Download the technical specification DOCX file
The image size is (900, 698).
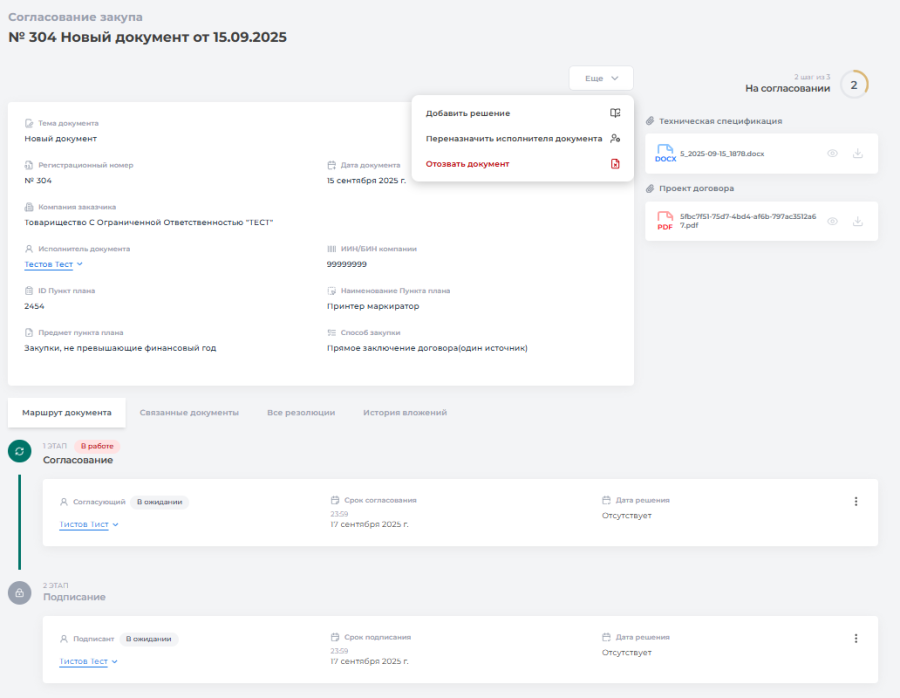pos(857,154)
